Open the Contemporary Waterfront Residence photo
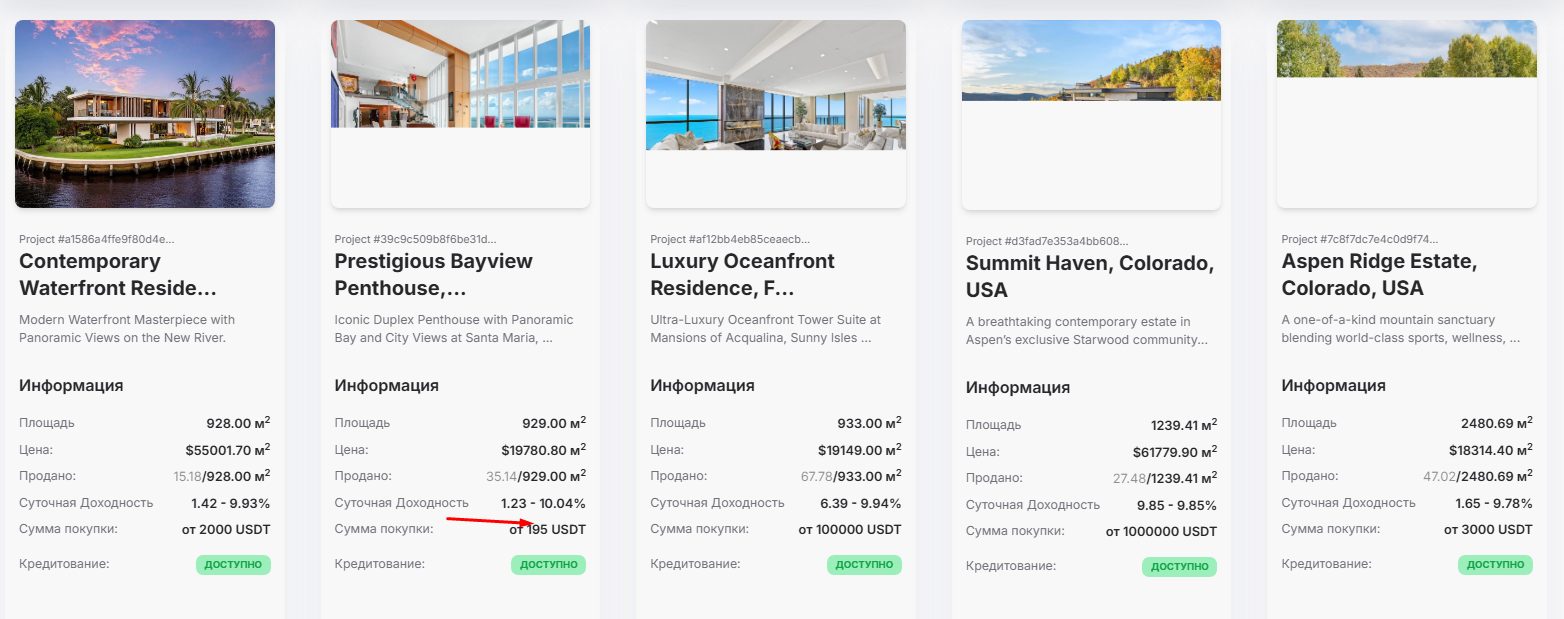 pyautogui.click(x=145, y=114)
